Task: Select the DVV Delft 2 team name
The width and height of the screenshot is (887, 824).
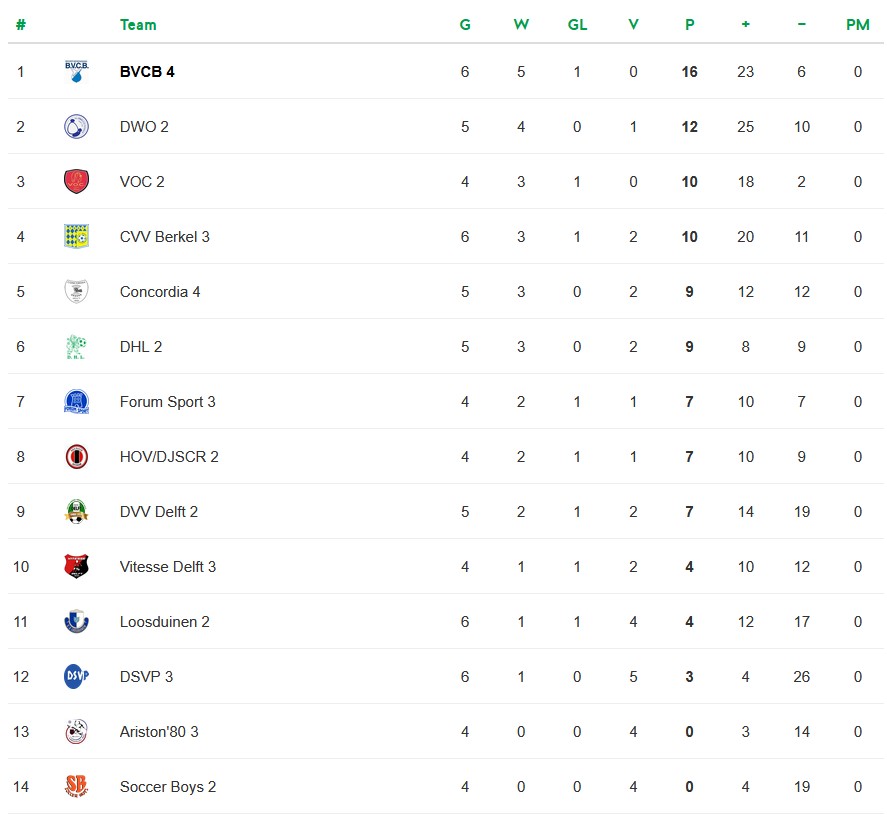Action: [159, 512]
